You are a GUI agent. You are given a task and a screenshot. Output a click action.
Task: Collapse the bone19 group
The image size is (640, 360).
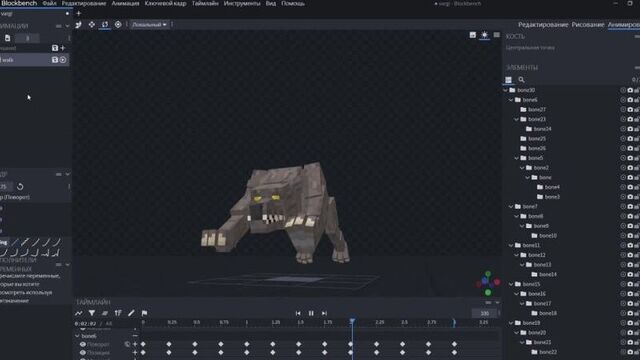(x=511, y=323)
